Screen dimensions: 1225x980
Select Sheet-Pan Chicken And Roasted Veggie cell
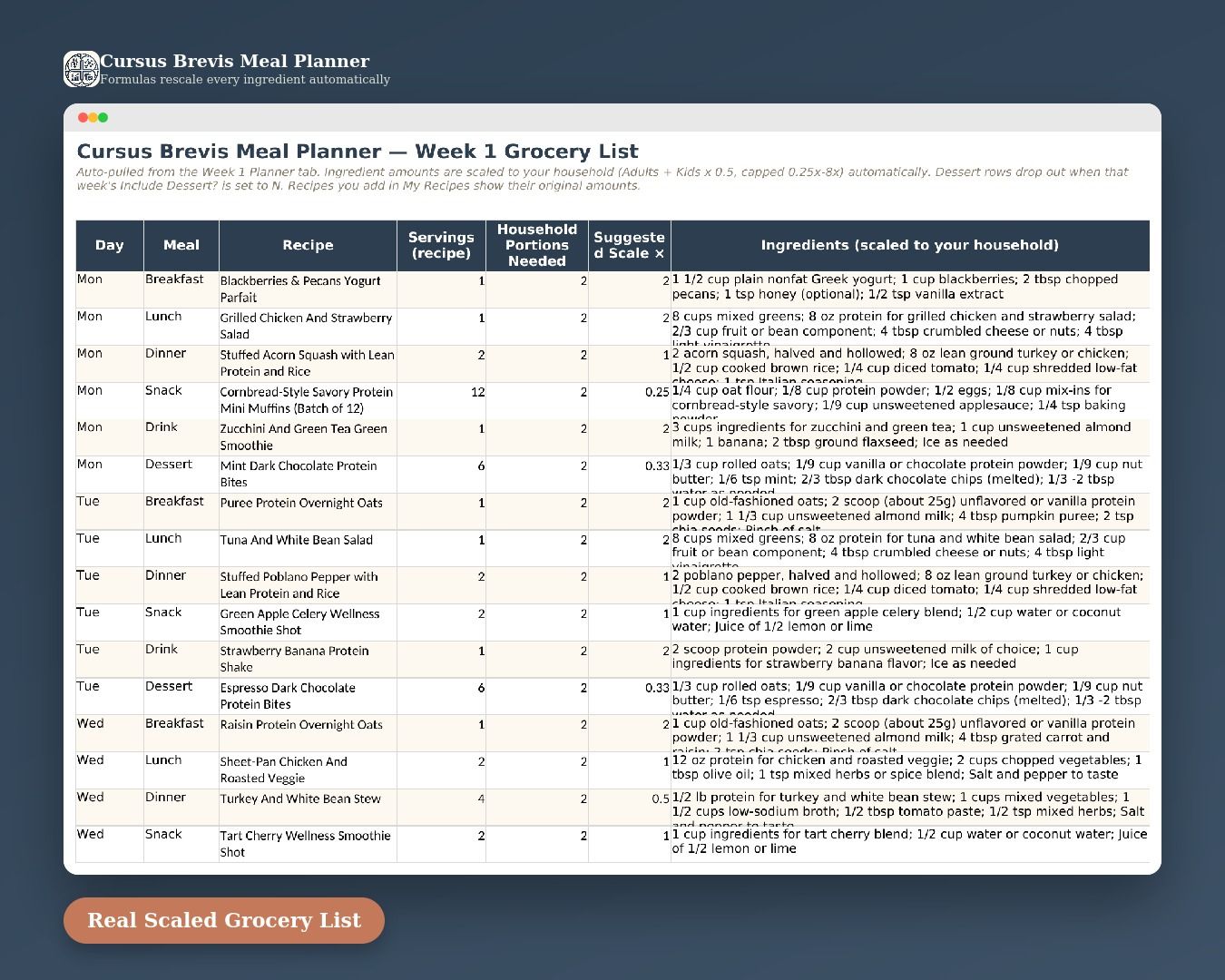[308, 770]
